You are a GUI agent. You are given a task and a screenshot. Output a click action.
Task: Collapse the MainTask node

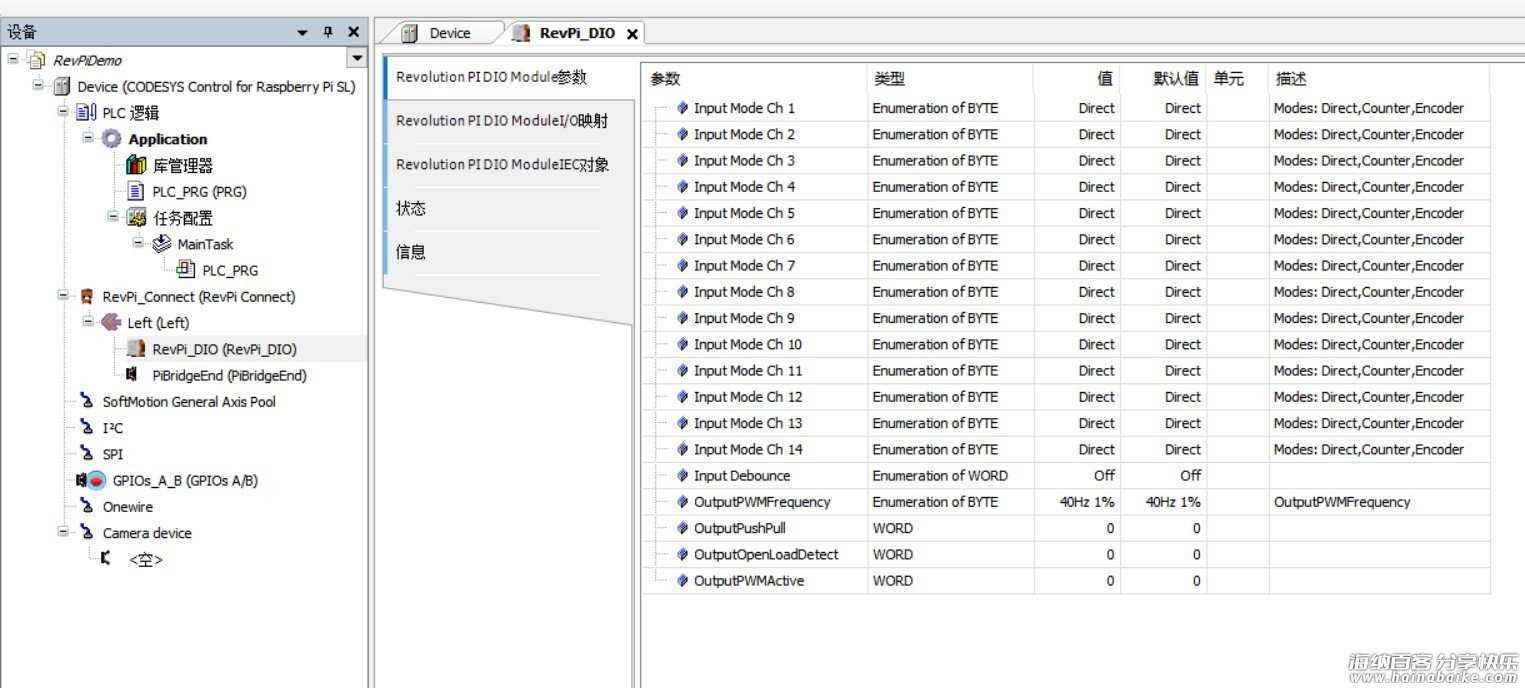point(139,242)
